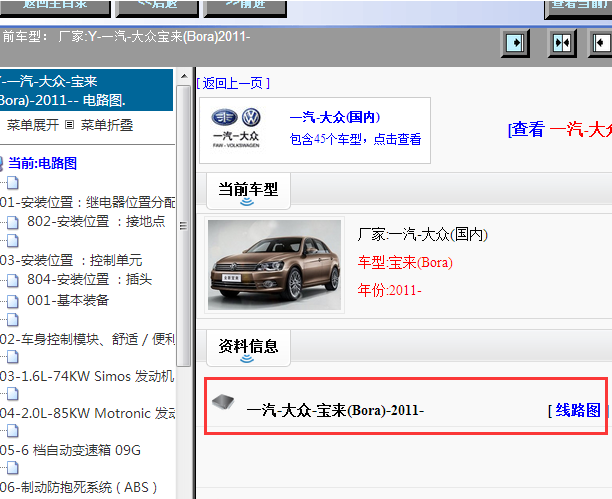Click the Bora car photo thumbnail
This screenshot has height=499, width=612.
(274, 265)
